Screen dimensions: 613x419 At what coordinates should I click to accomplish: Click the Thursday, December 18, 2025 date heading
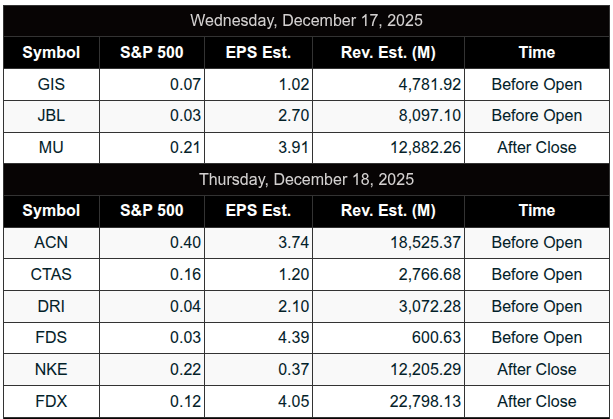[306, 179]
